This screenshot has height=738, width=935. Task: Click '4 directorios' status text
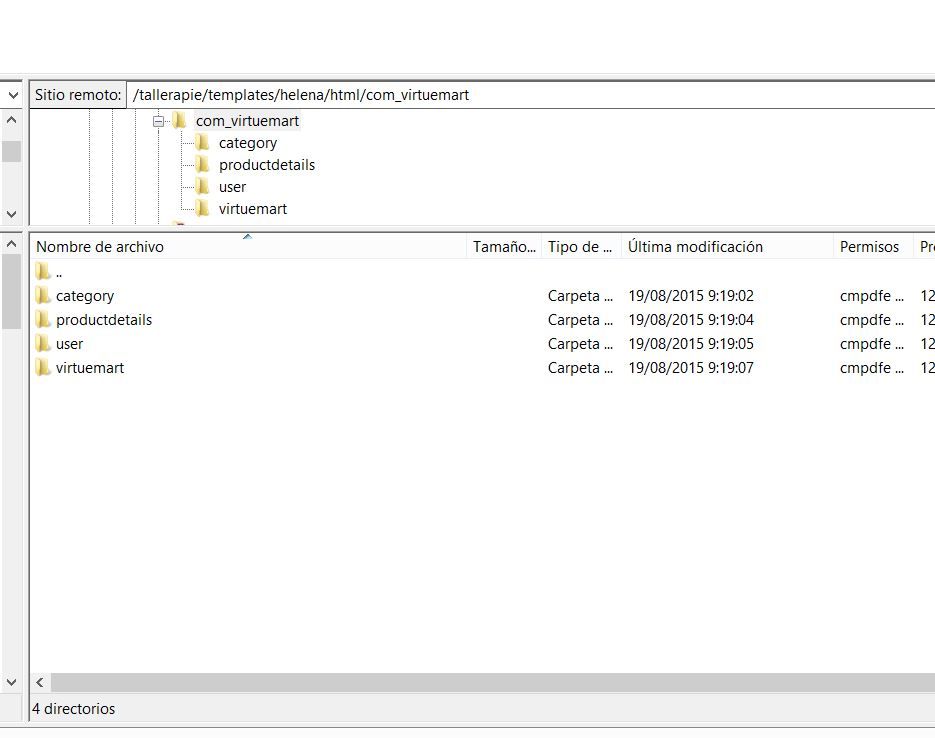tap(73, 709)
